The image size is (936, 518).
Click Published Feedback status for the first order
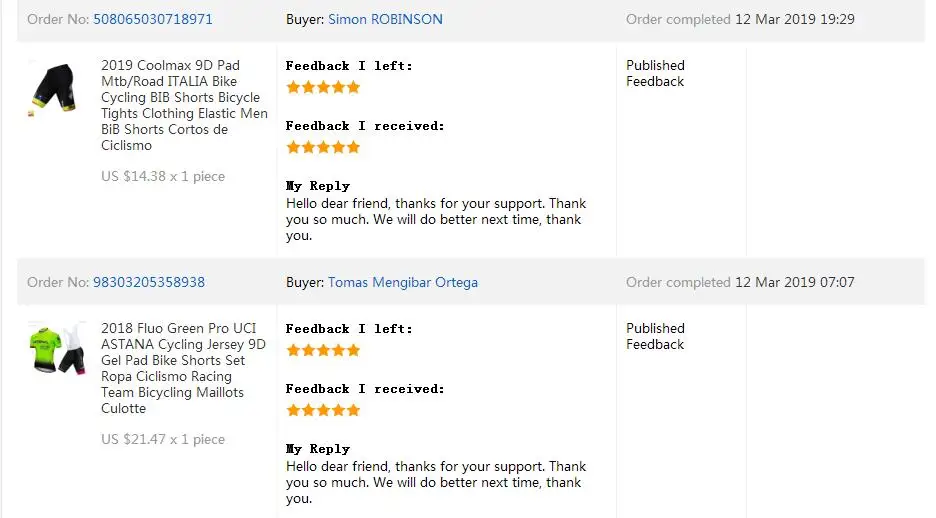click(655, 73)
